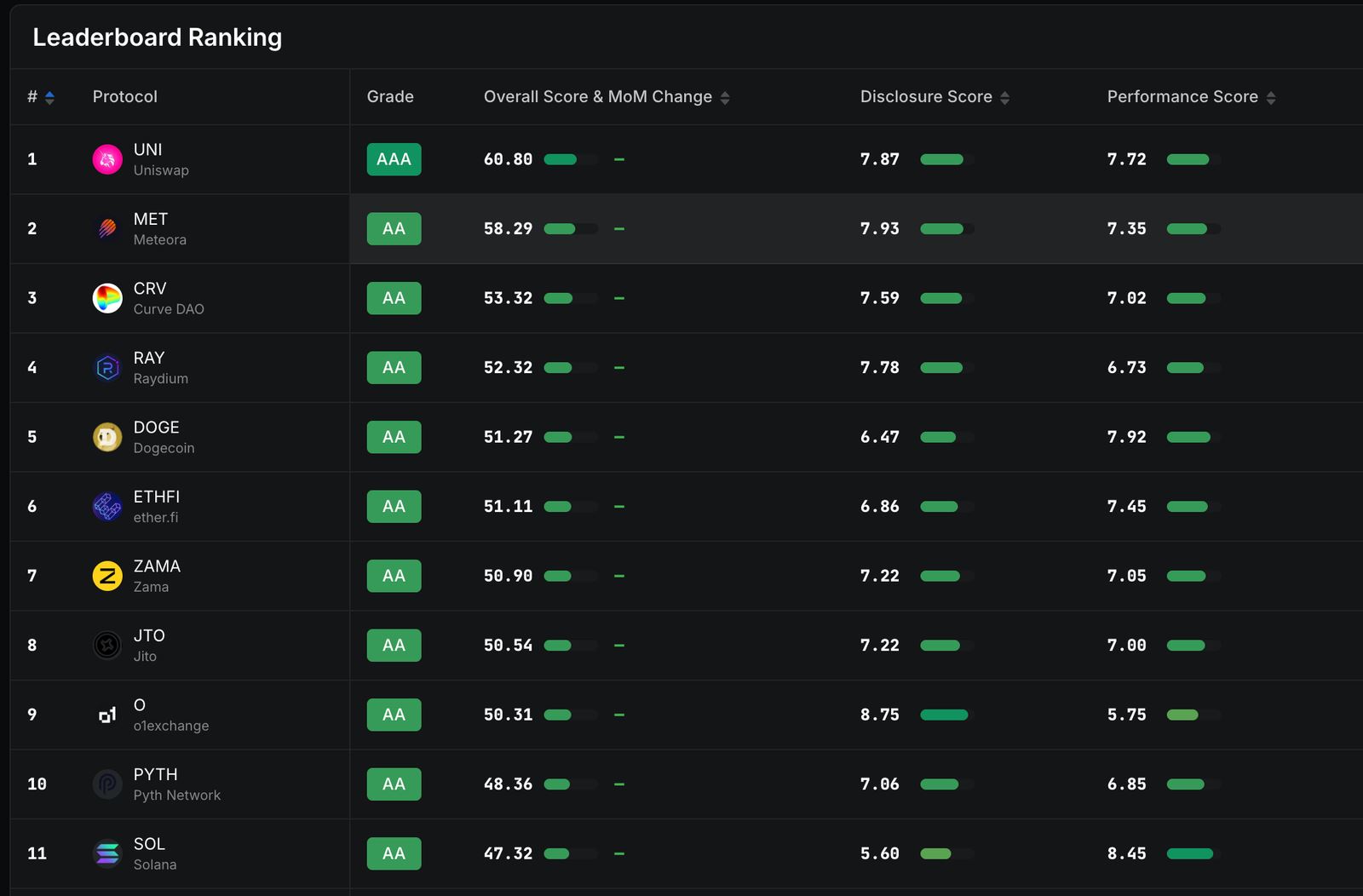1363x896 pixels.
Task: Sort by the # rank column arrows
Action: point(49,98)
